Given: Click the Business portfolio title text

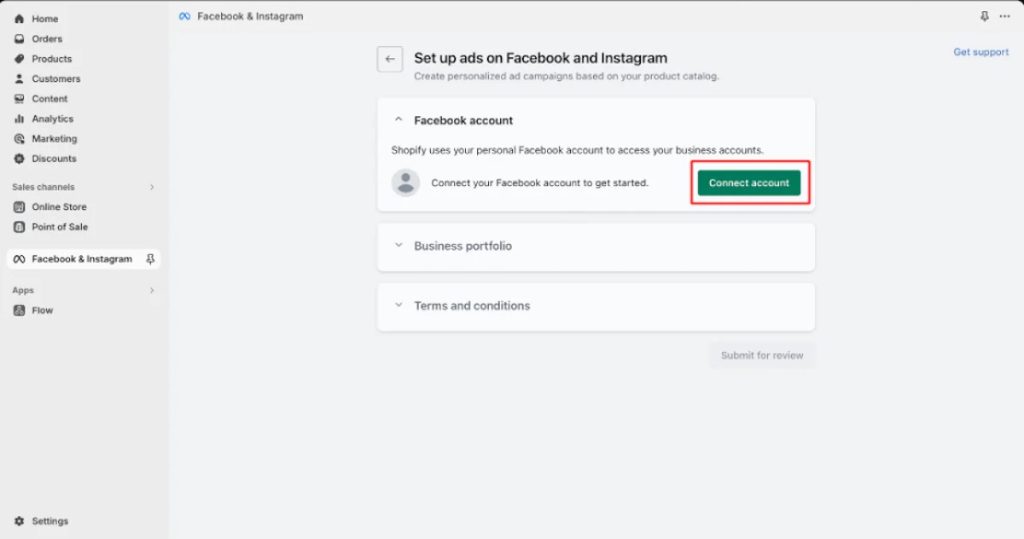Looking at the screenshot, I should 463,246.
